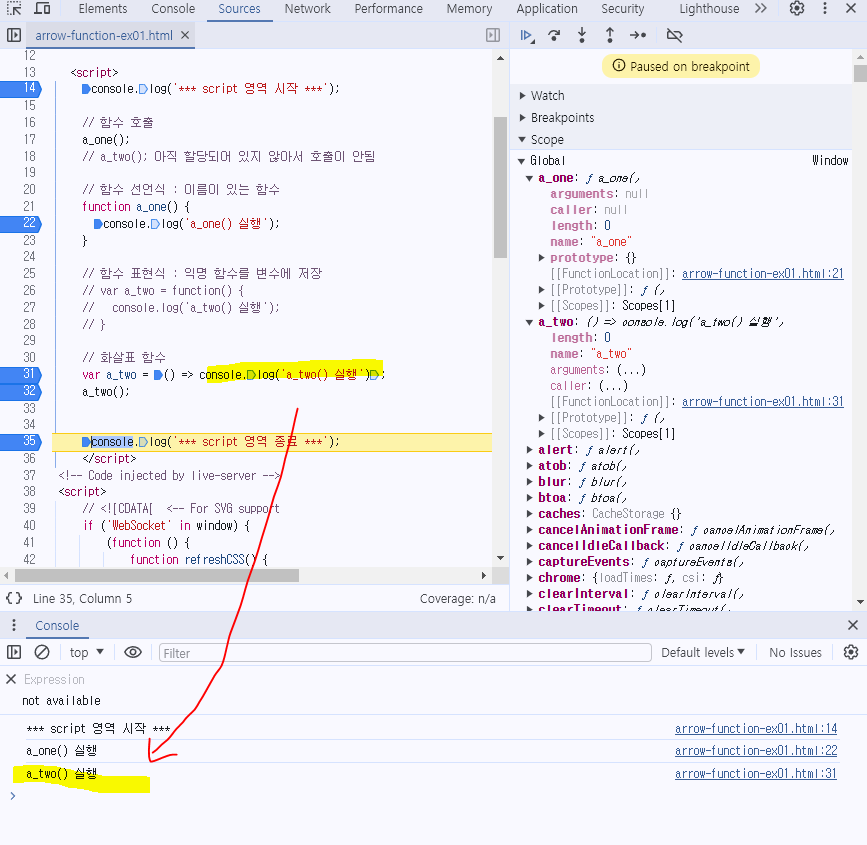Image resolution: width=867 pixels, height=845 pixels.
Task: Switch to the Performance tab
Action: click(x=388, y=9)
